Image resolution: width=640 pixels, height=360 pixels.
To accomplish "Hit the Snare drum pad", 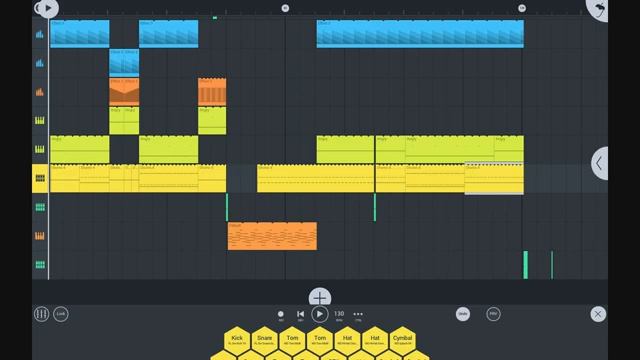I will coord(264,340).
